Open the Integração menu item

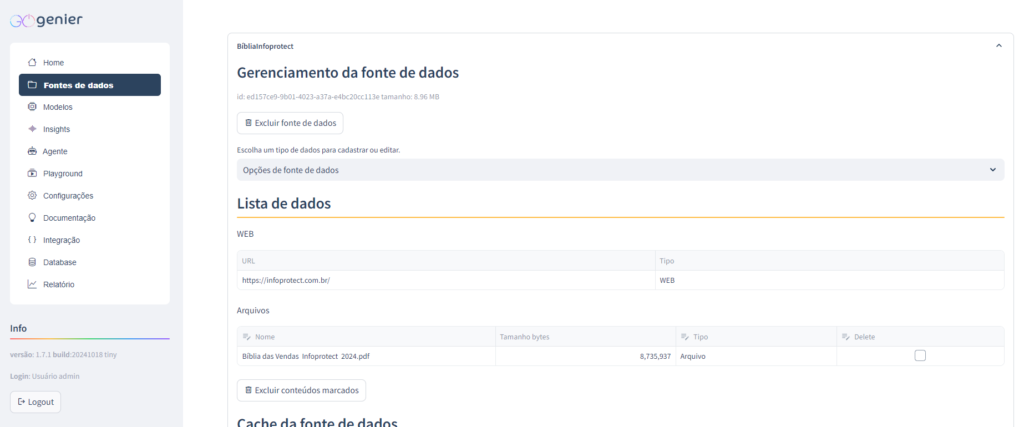[61, 240]
